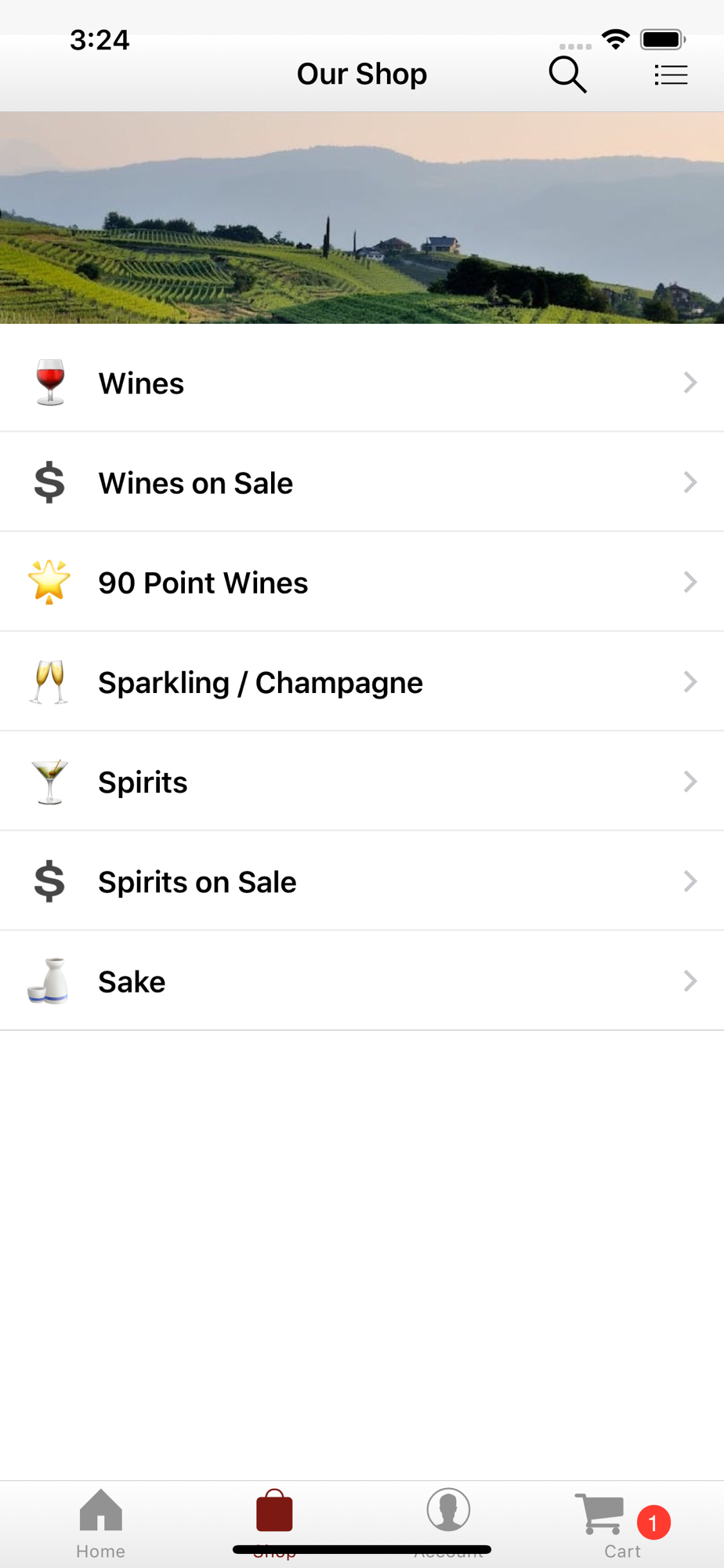This screenshot has width=724, height=1568.
Task: Switch to the Account tab
Action: point(448,1513)
